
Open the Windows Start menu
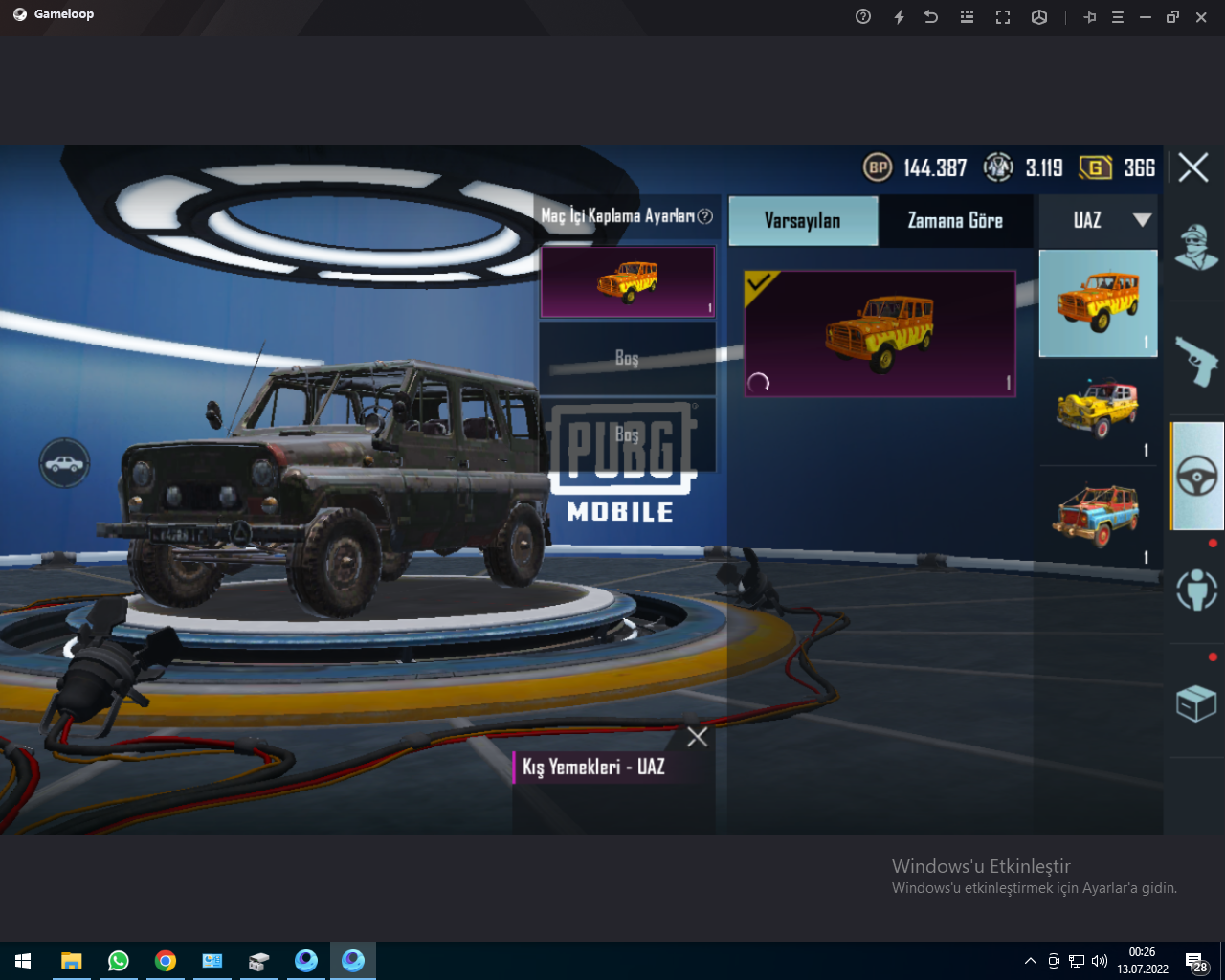pos(23,961)
